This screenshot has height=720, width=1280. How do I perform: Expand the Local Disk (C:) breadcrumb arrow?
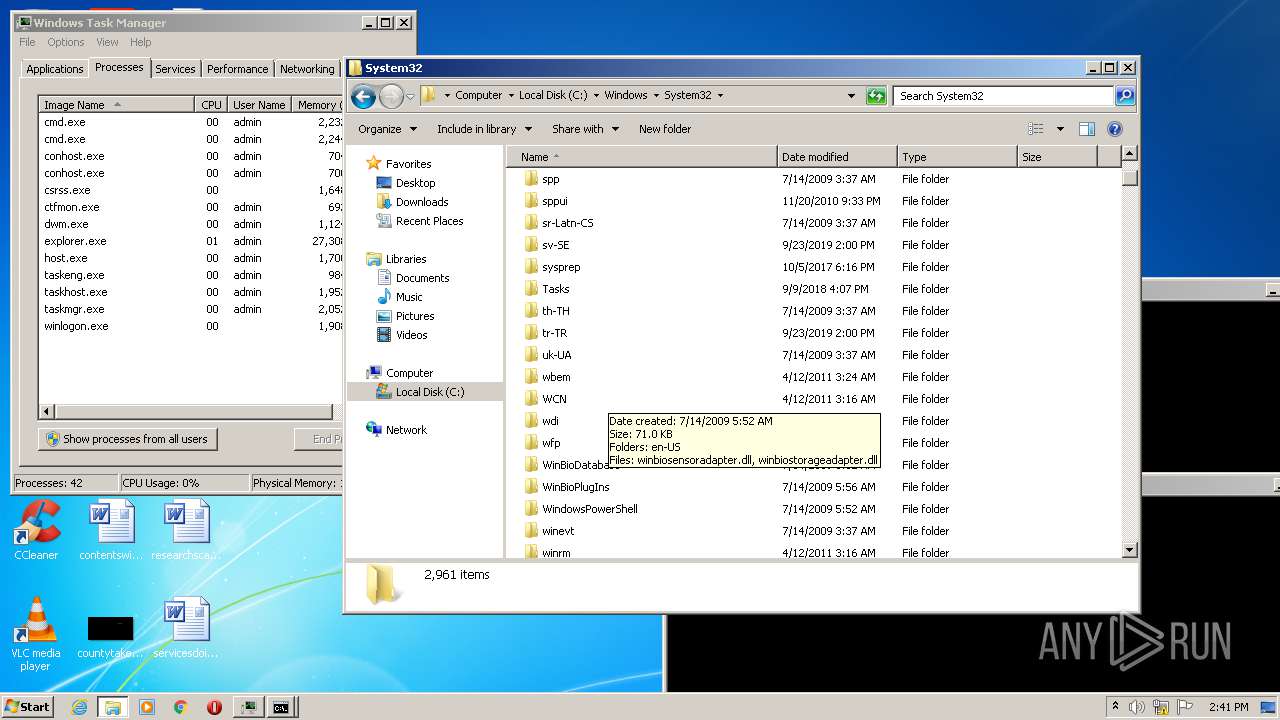tap(596, 96)
